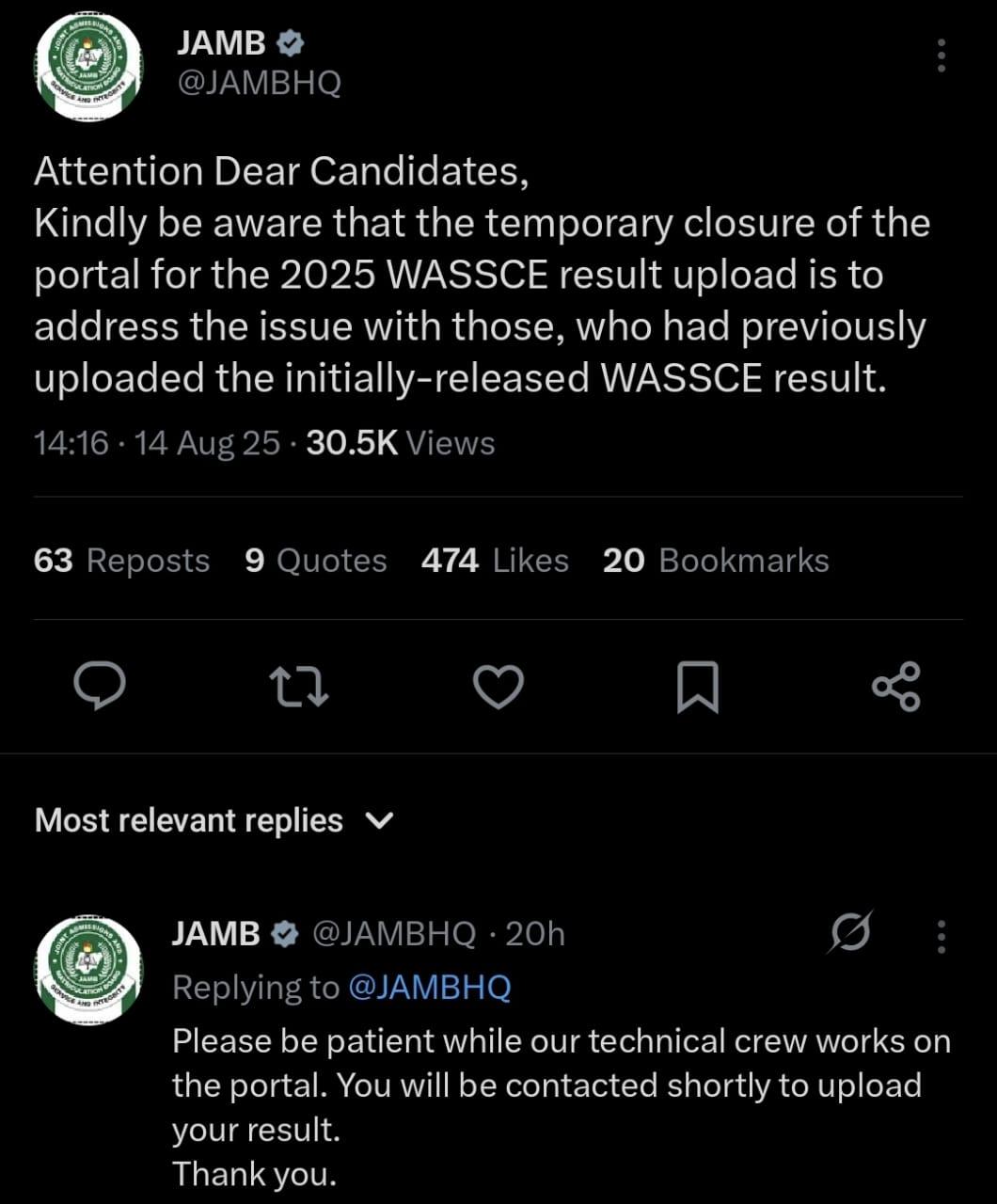Show the 474 Likes list
The width and height of the screenshot is (997, 1204).
(x=495, y=561)
